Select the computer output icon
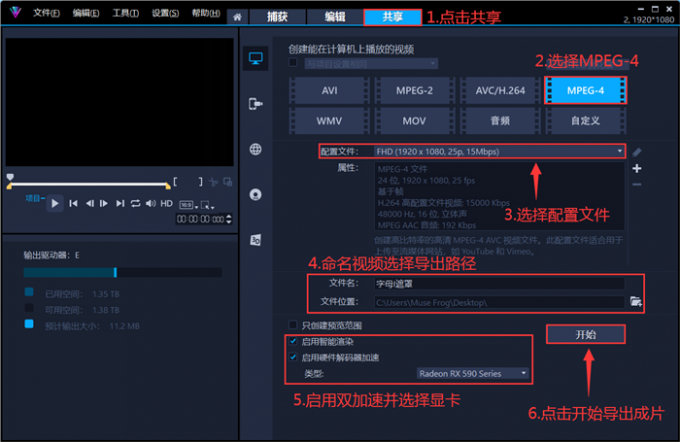Screen dimensions: 680x442 tap(255, 58)
